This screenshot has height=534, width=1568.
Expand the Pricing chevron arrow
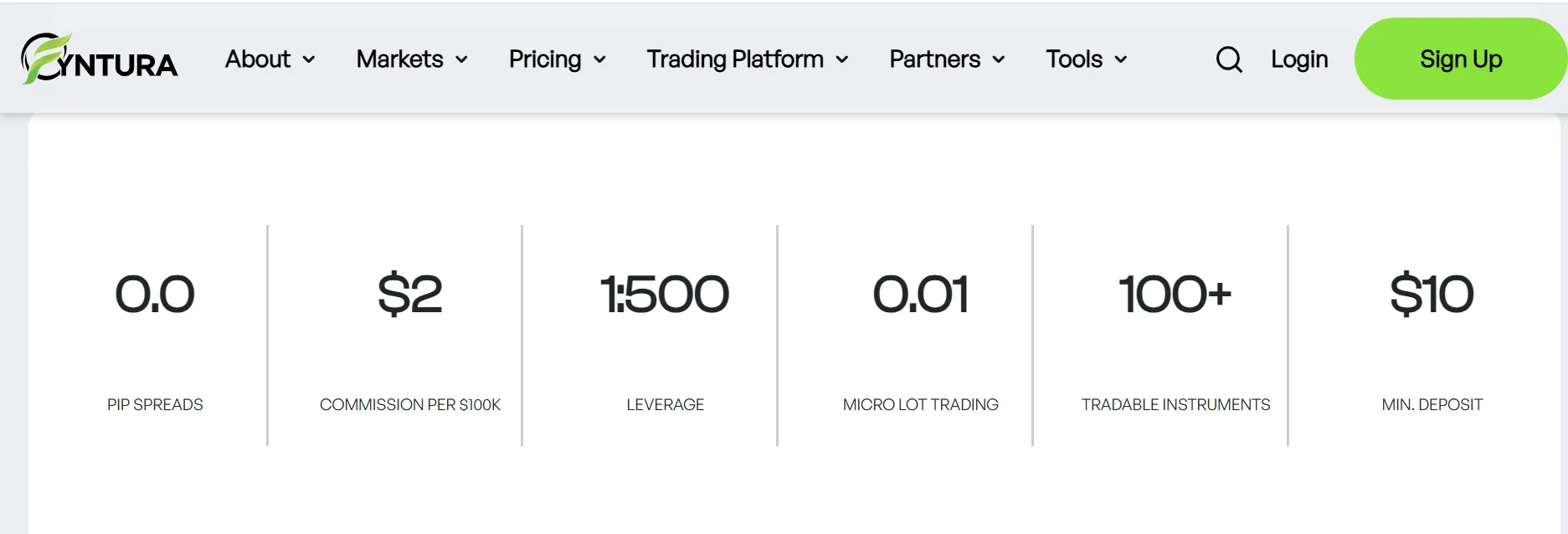click(x=599, y=59)
